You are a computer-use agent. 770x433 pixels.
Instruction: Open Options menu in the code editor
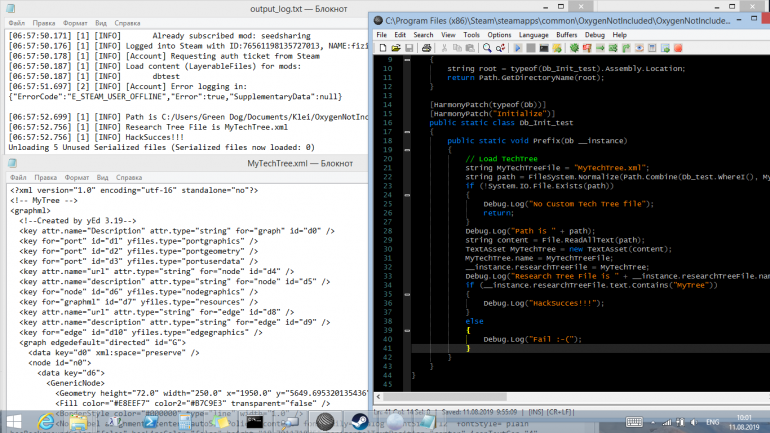(x=499, y=35)
